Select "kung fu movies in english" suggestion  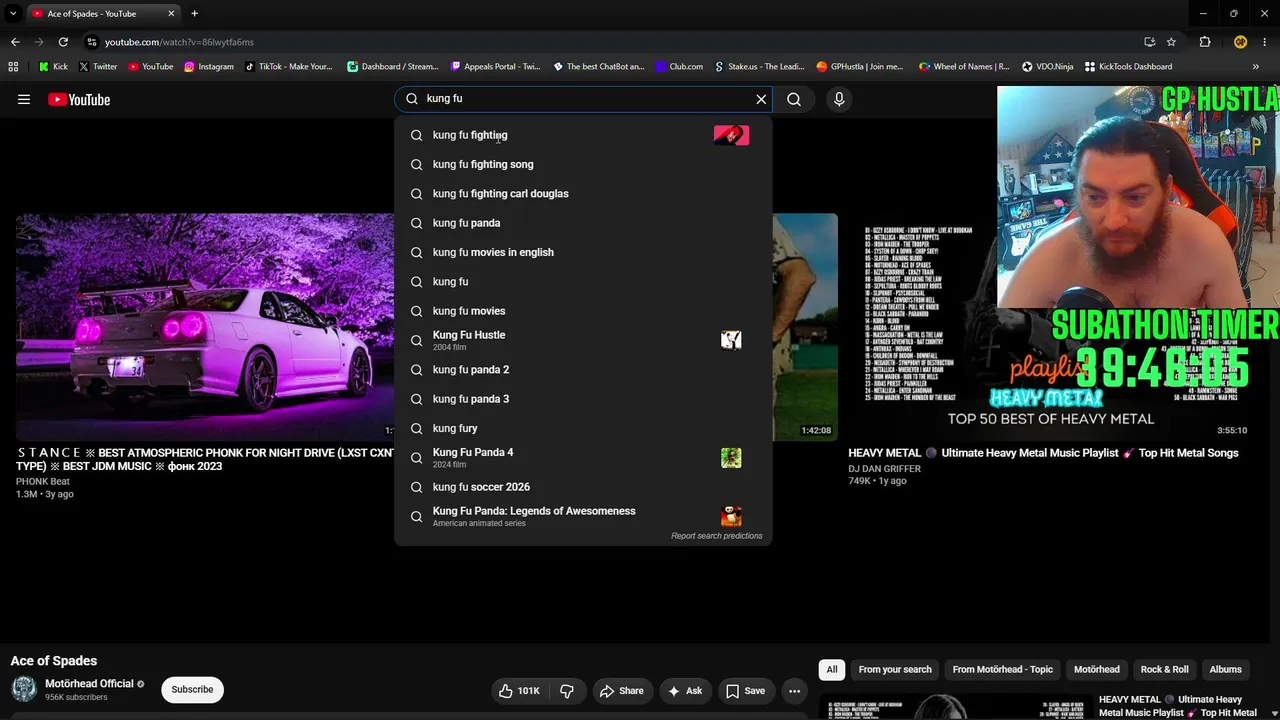[583, 252]
